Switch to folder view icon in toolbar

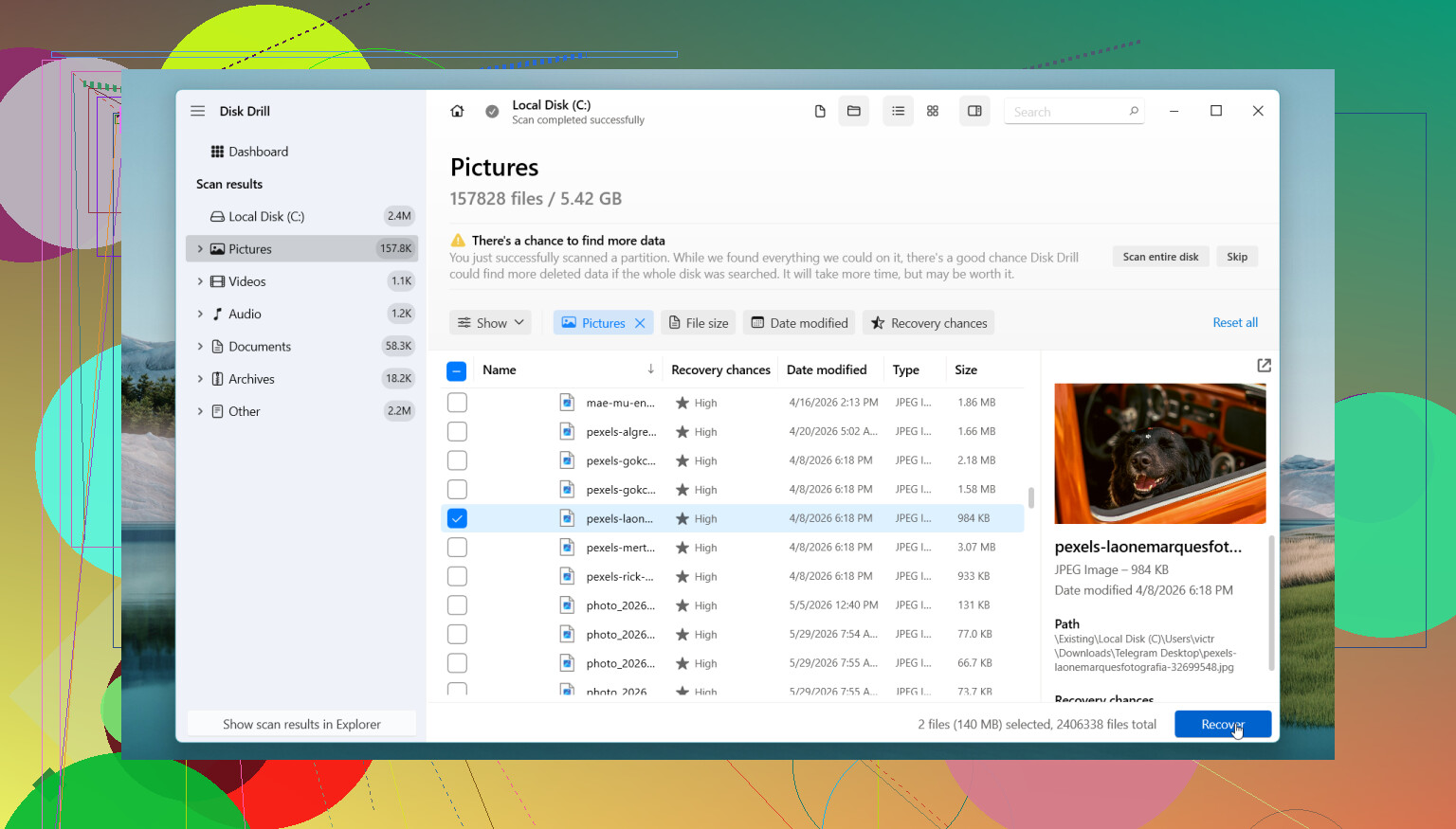854,112
